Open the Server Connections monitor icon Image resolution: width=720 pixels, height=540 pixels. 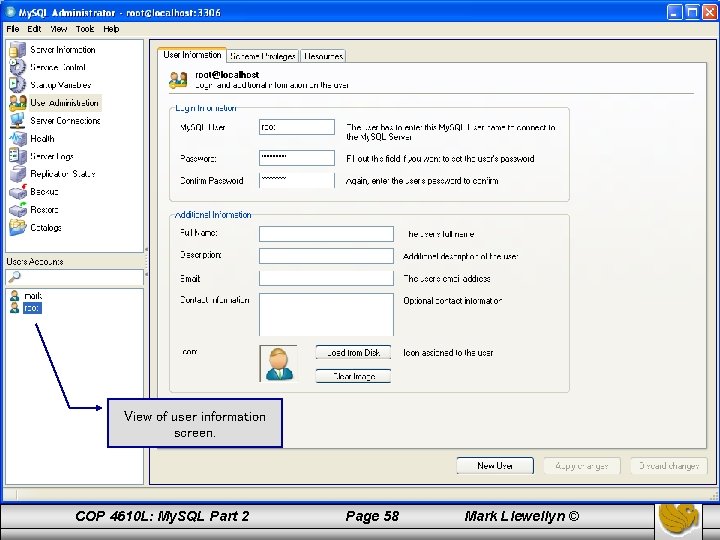17,120
